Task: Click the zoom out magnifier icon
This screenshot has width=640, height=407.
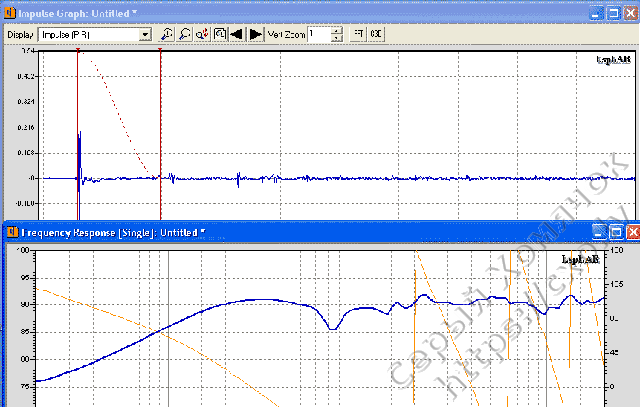Action: coord(184,34)
